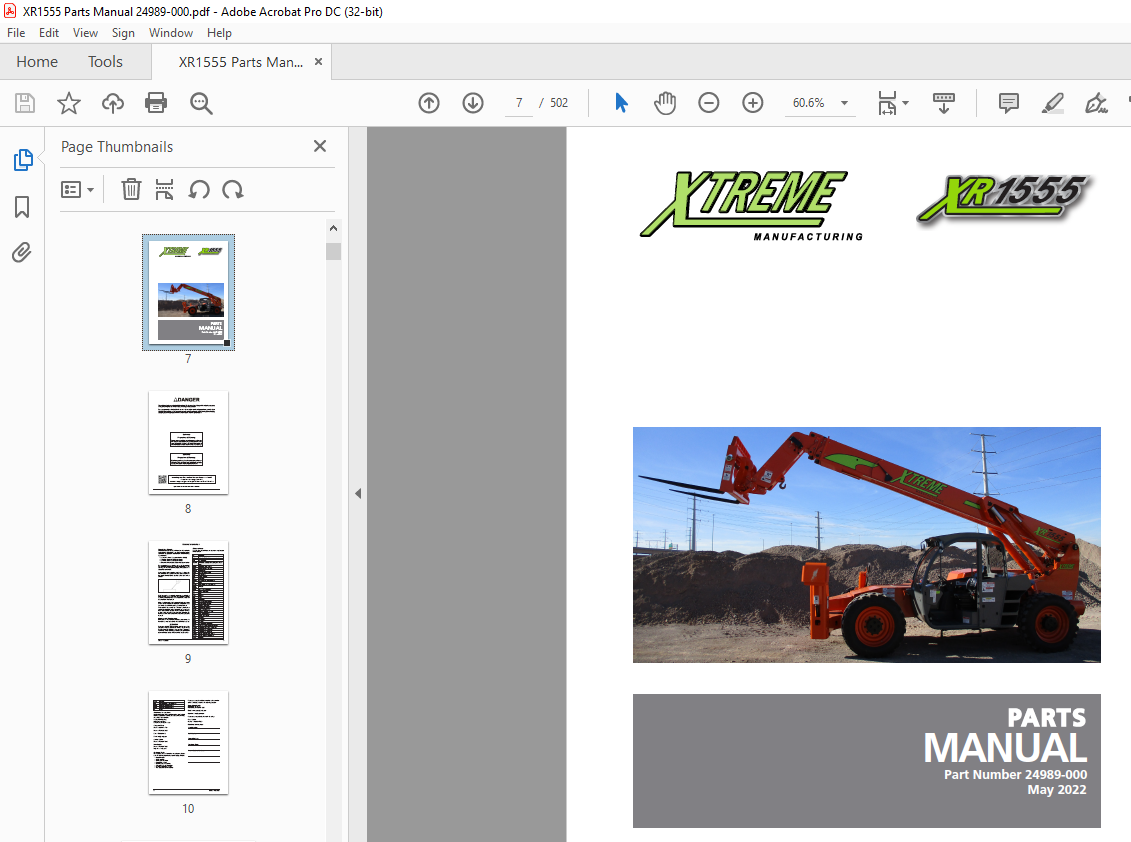Switch to the Tools tab
Screen dimensions: 1131x842
(105, 62)
